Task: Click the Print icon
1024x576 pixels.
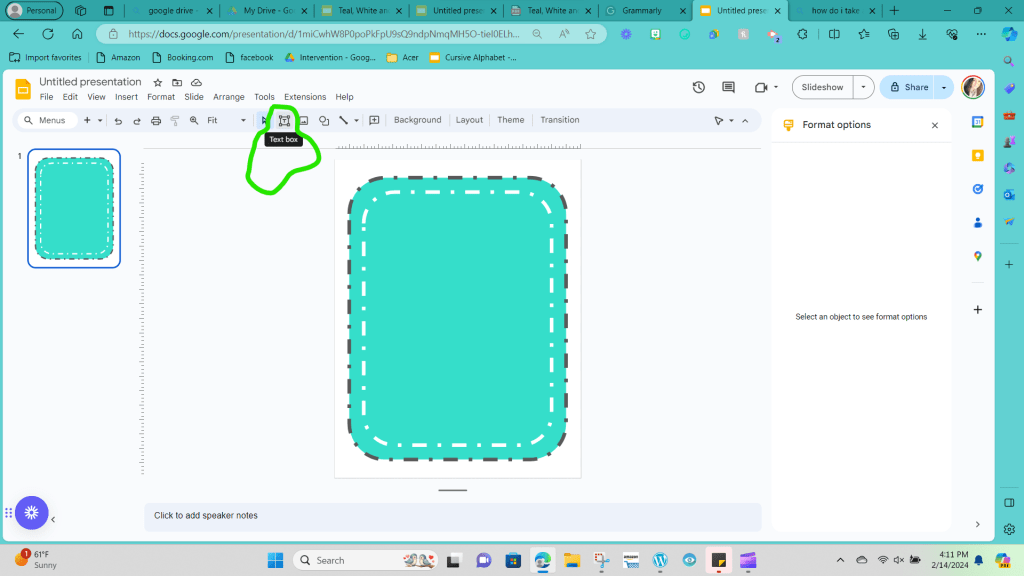Action: coord(156,120)
